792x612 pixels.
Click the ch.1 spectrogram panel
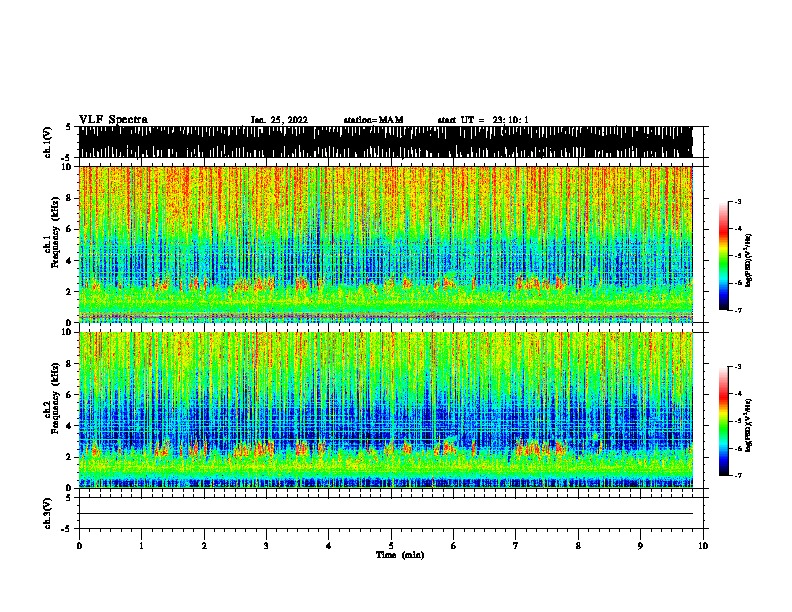pyautogui.click(x=385, y=244)
